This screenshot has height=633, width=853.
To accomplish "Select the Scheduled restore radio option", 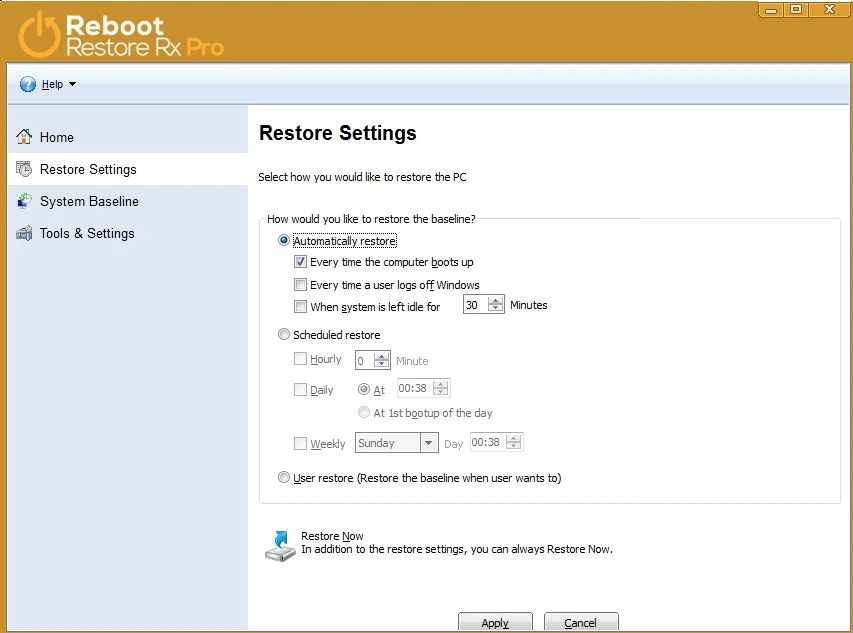I will (283, 334).
